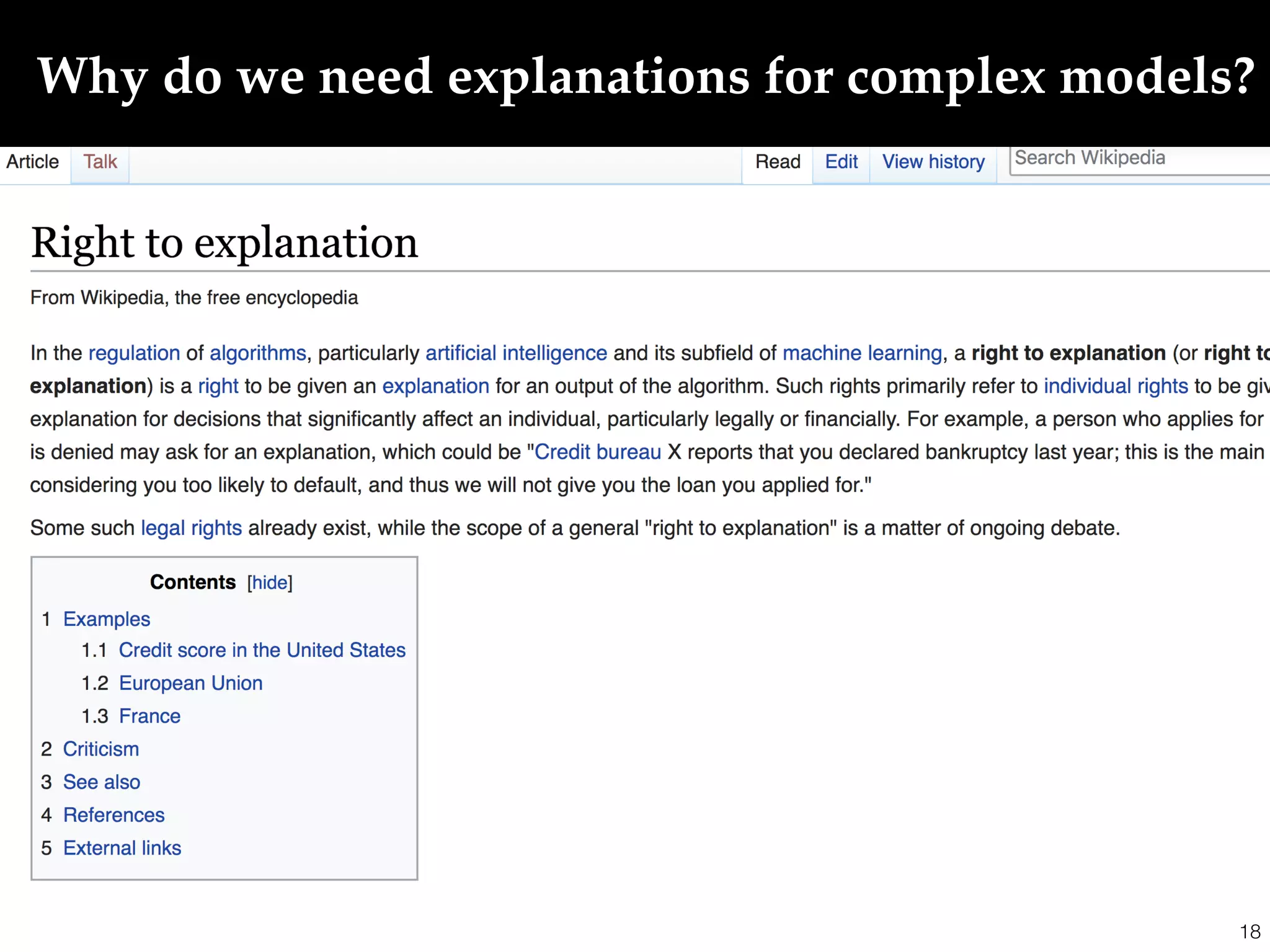Follow the 'algorithms' link
This screenshot has width=1270, height=952.
coord(258,353)
